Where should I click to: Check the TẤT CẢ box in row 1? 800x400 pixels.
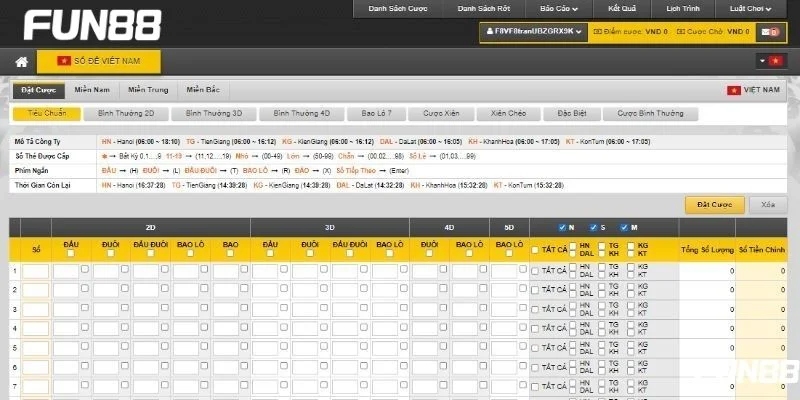(x=535, y=270)
